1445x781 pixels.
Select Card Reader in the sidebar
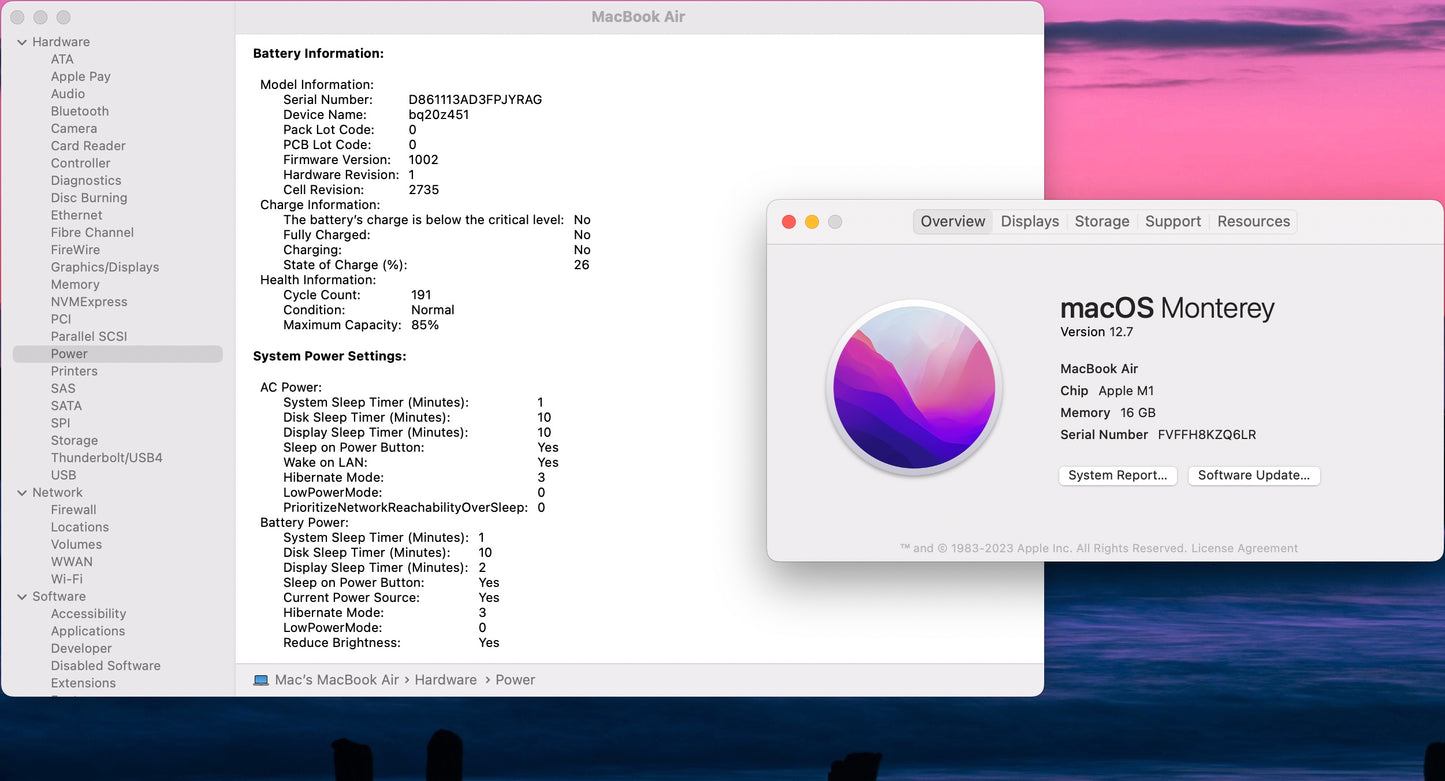[x=88, y=146]
